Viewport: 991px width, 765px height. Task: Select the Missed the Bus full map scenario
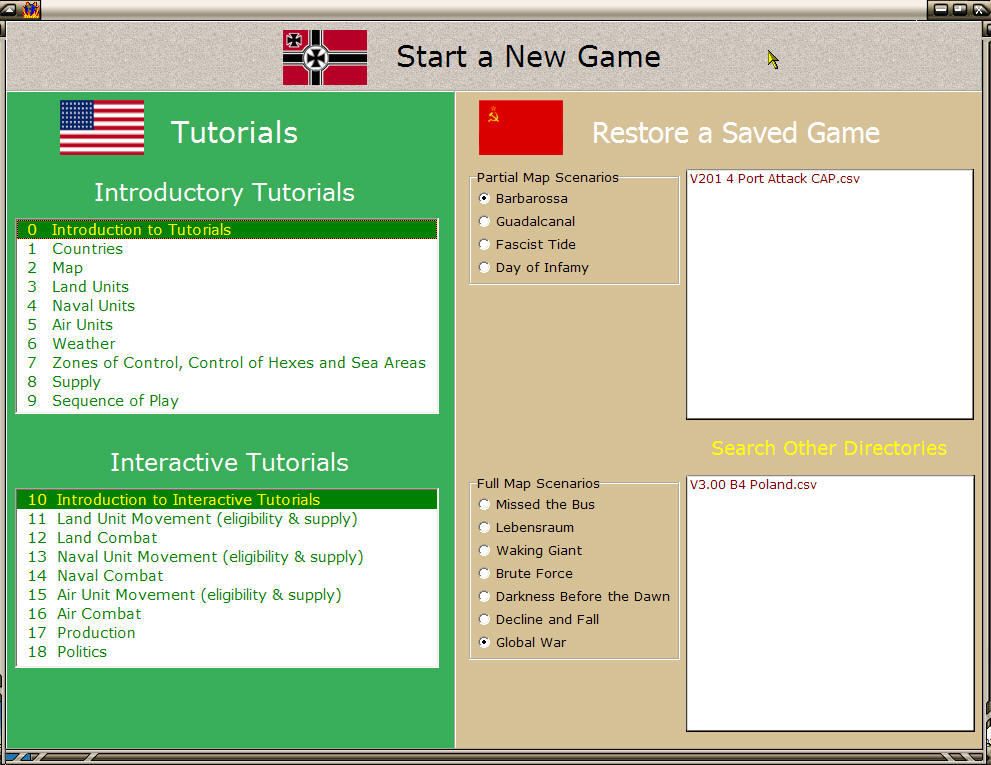tap(484, 504)
